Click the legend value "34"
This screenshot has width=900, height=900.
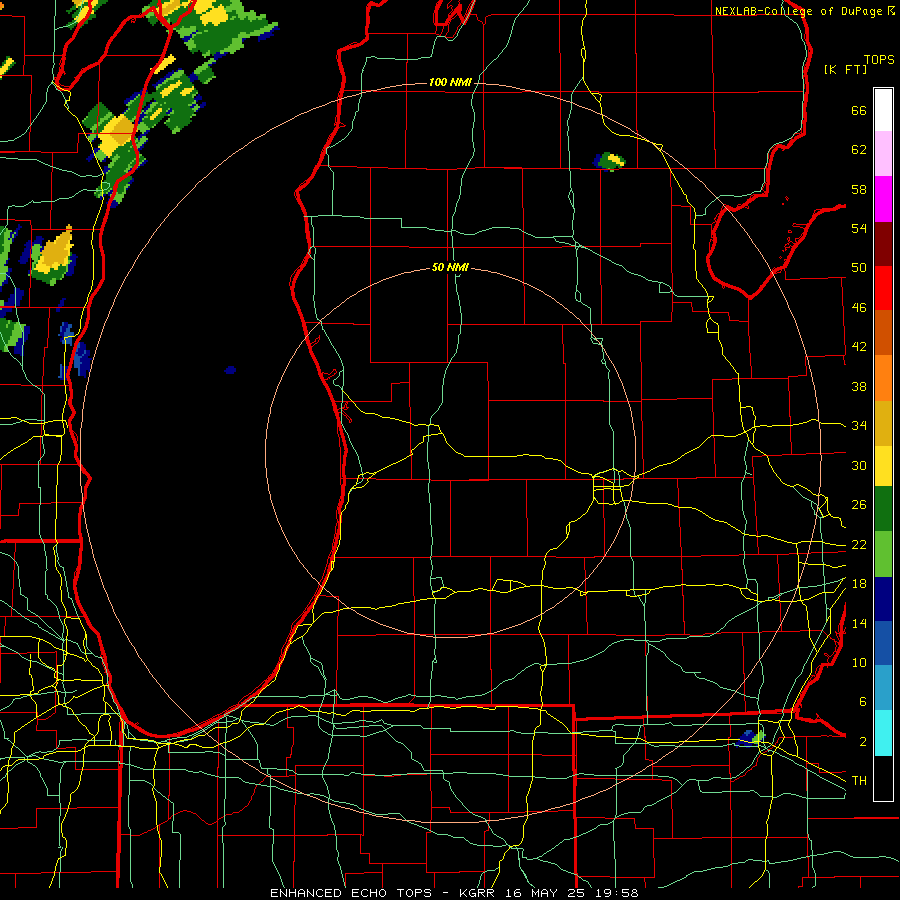[859, 426]
